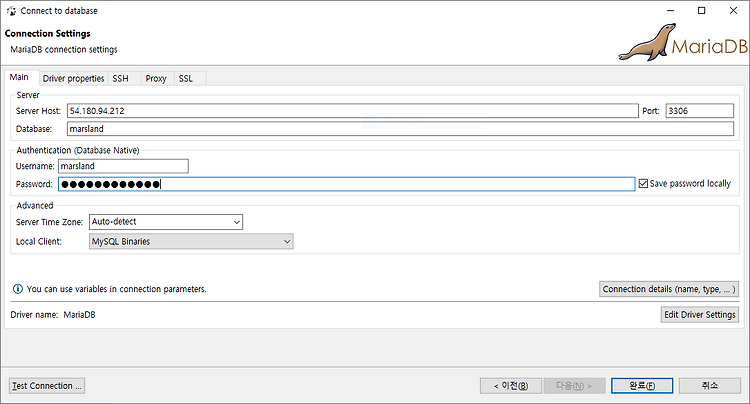Click into the Port field
Viewport: 750px width, 404px height.
(x=699, y=111)
